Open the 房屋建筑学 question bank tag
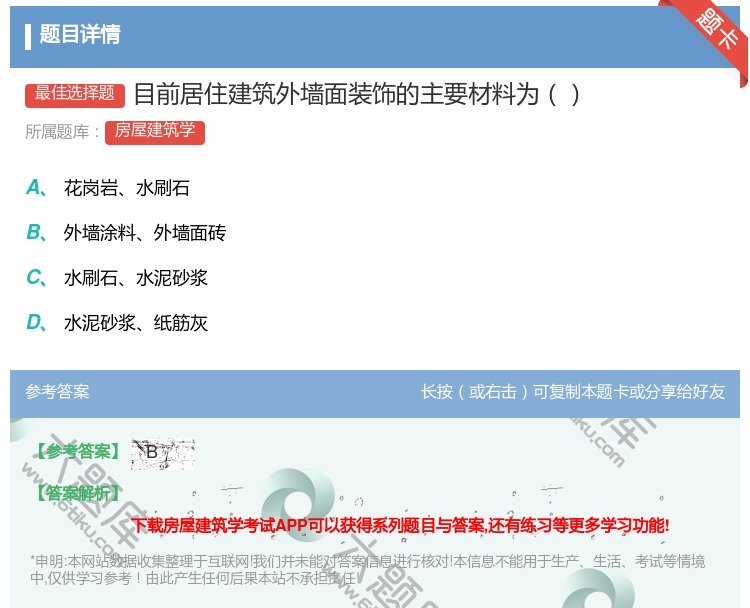750x608 pixels. (155, 132)
